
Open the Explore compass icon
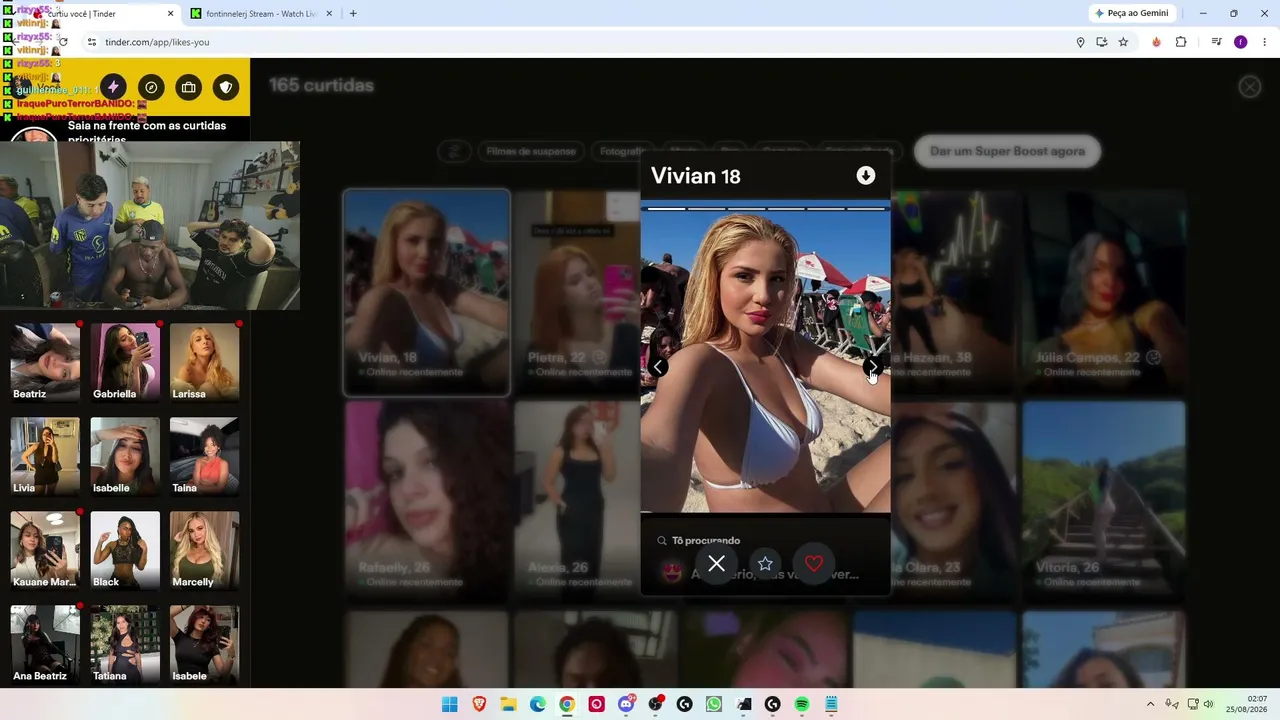(151, 87)
